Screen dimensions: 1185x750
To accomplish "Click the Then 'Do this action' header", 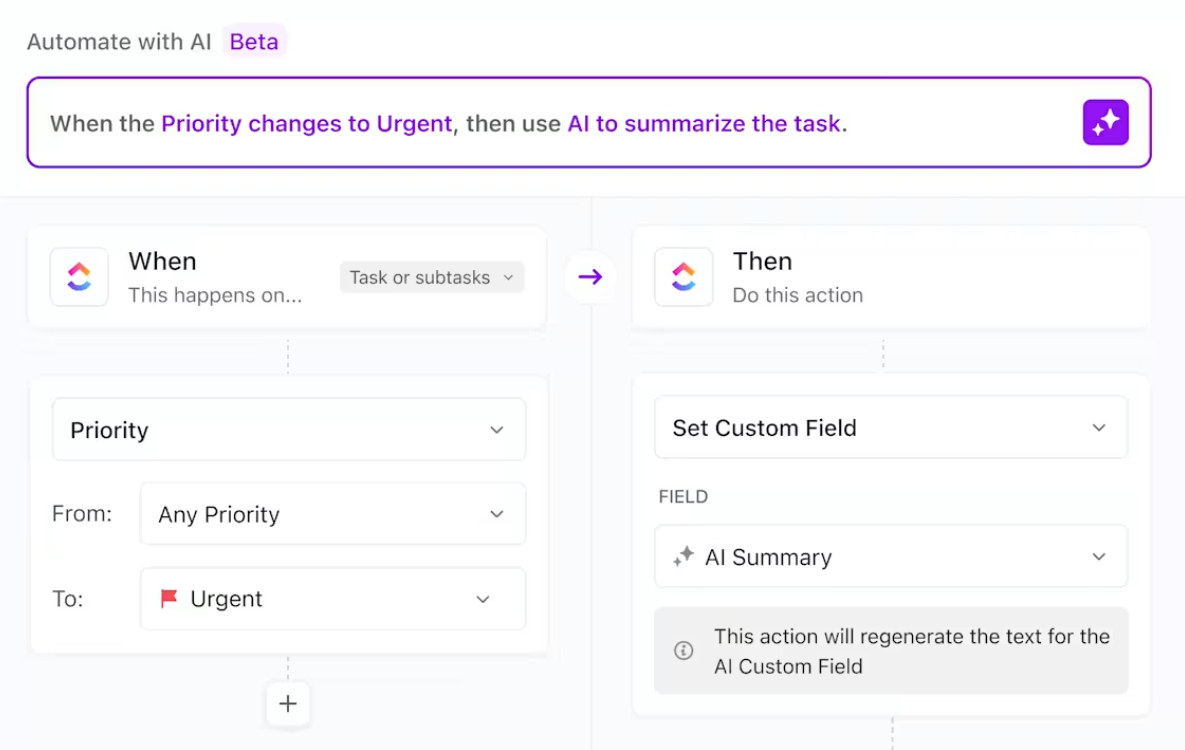I will click(x=797, y=295).
